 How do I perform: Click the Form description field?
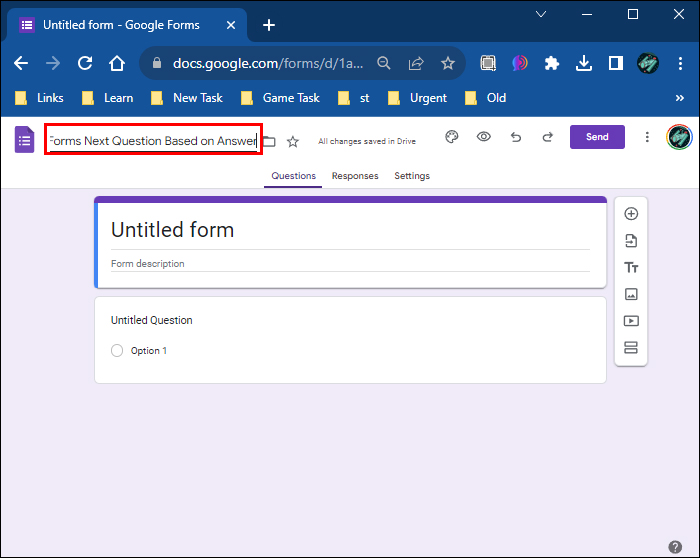(350, 264)
